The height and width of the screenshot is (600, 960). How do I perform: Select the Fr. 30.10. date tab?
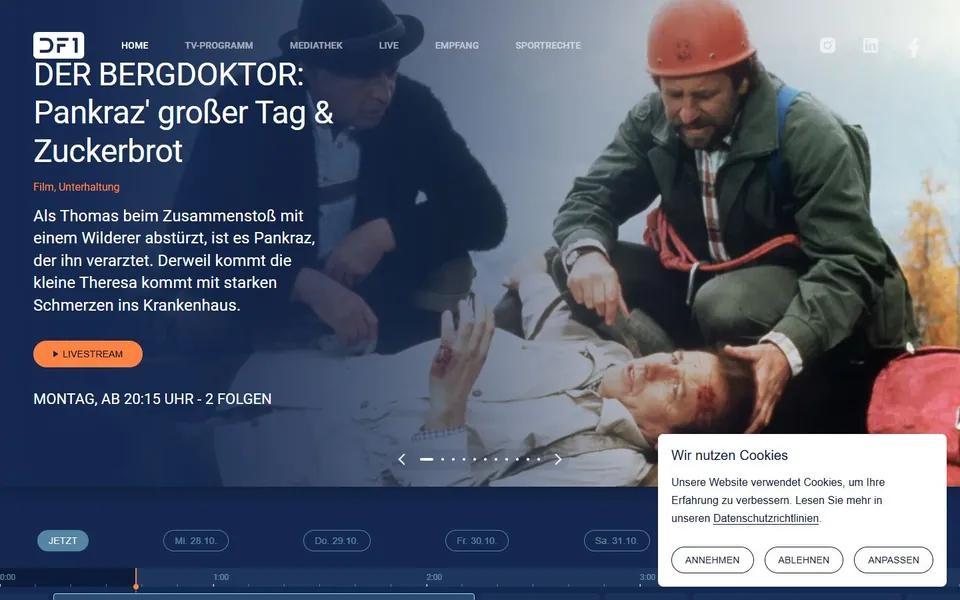point(477,541)
